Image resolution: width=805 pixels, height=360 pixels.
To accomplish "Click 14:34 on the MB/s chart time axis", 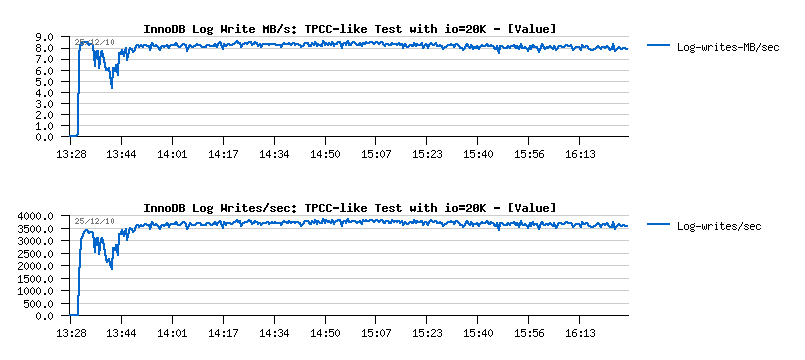I will coord(274,155).
